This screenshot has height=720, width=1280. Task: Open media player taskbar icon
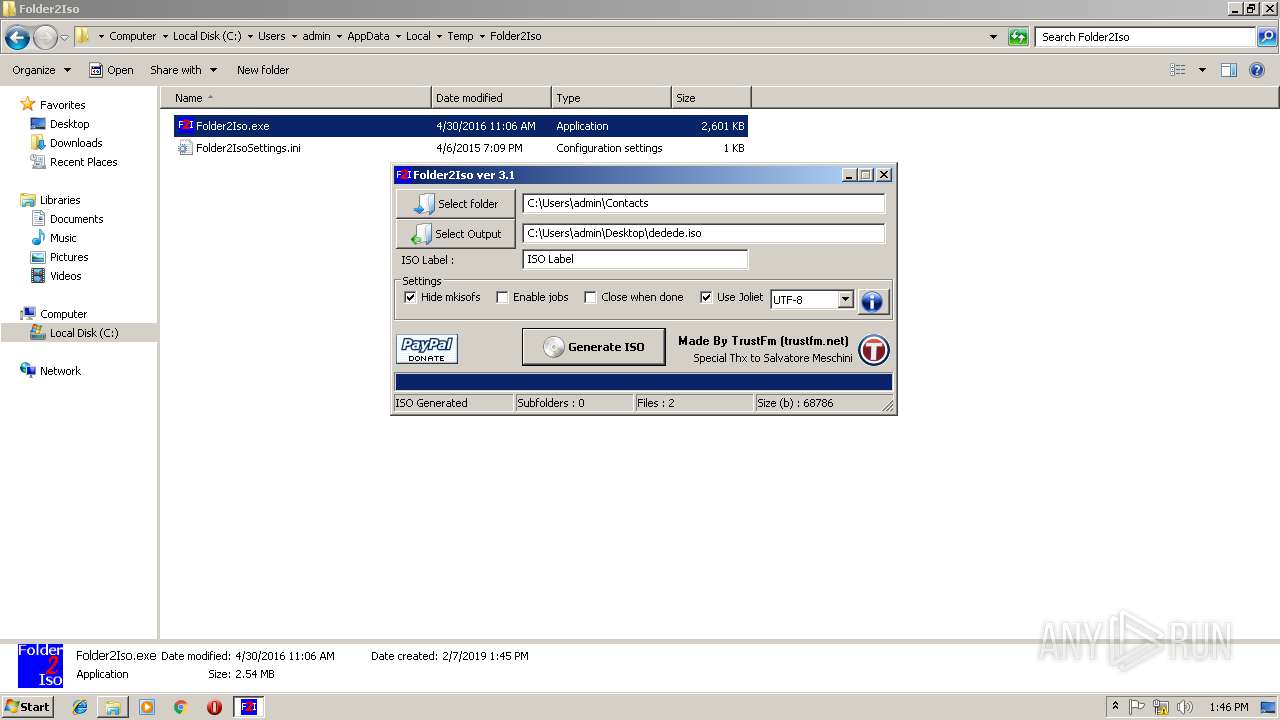click(147, 707)
